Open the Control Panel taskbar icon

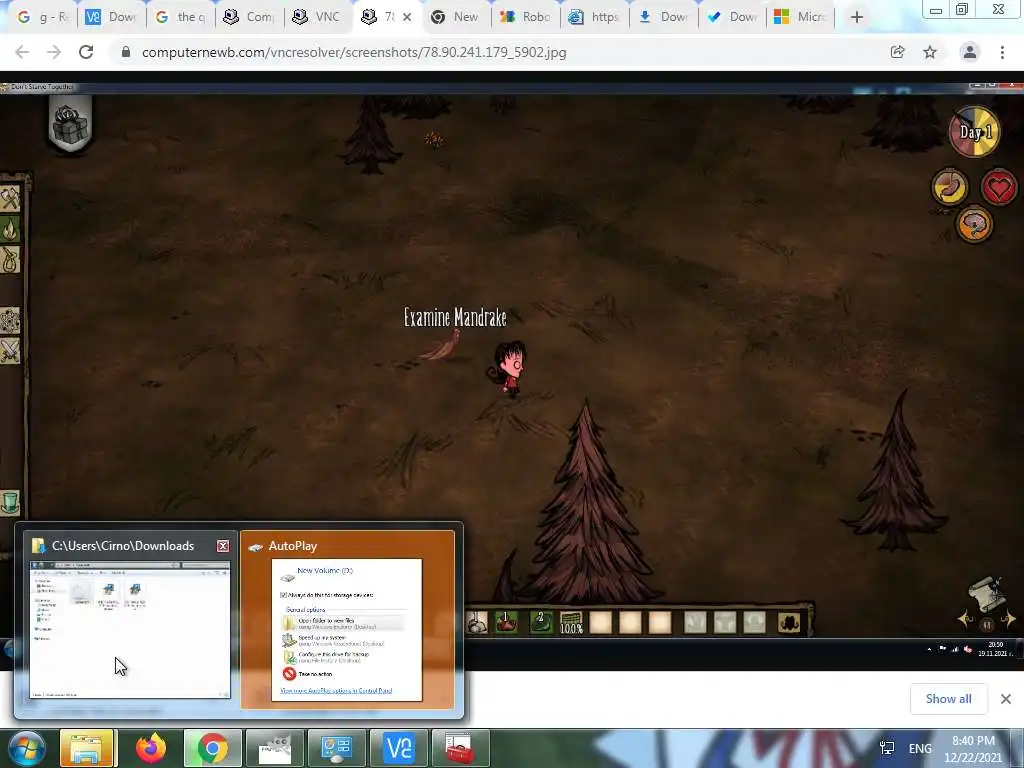tap(336, 748)
